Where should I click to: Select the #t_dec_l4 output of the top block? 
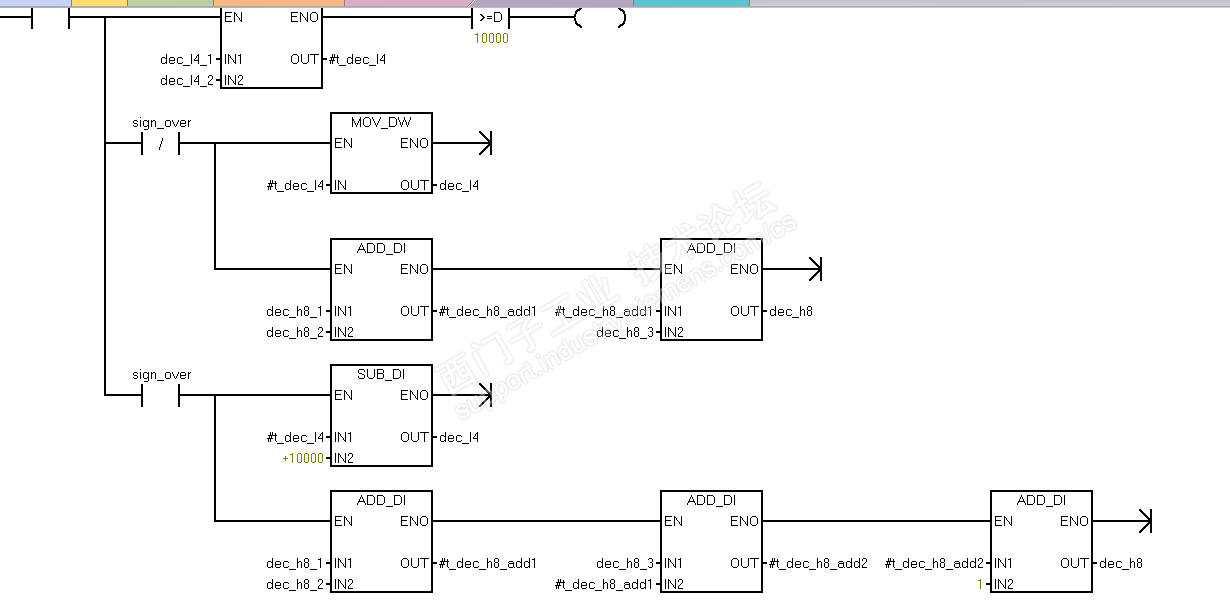tap(357, 59)
